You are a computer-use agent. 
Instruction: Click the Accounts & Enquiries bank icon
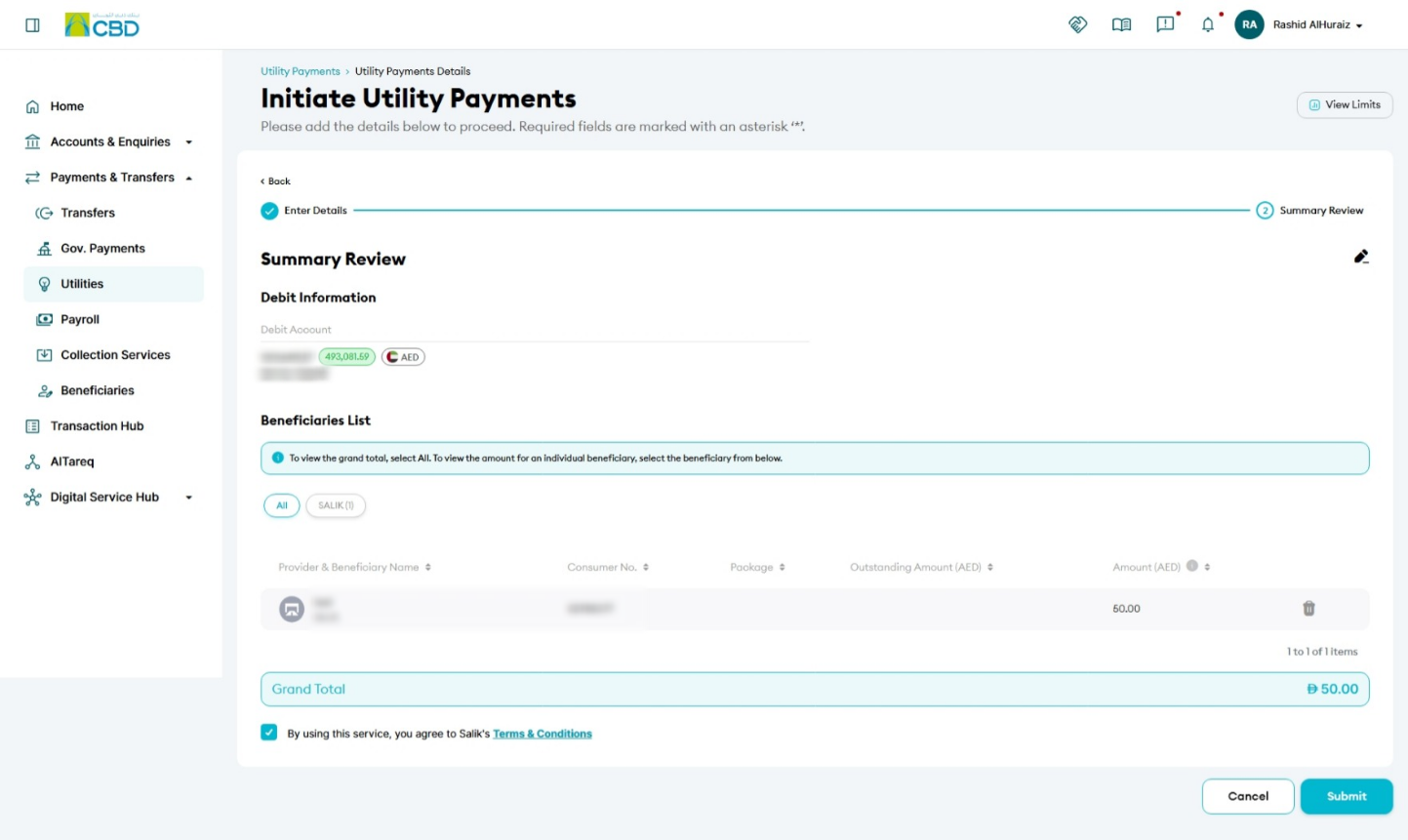32,141
